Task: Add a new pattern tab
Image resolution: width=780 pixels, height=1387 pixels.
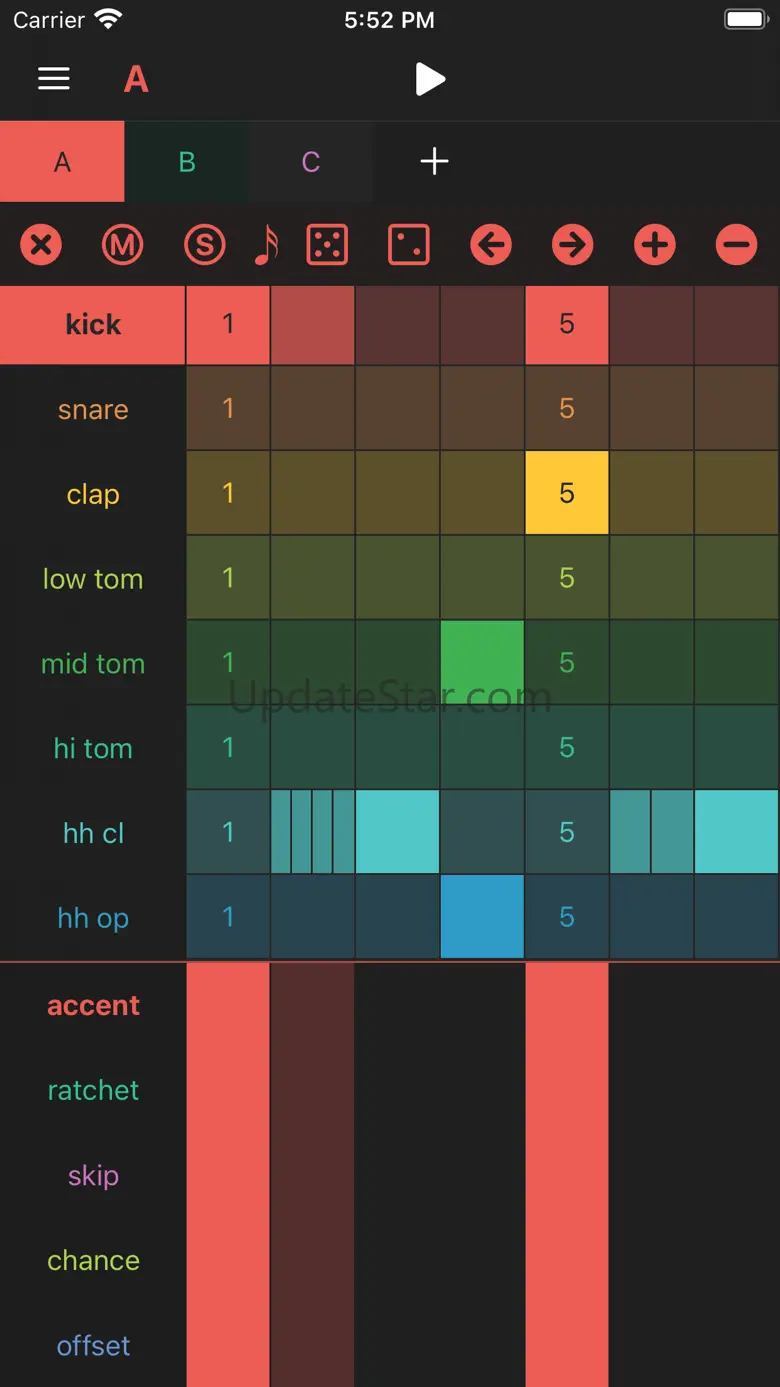Action: tap(434, 162)
